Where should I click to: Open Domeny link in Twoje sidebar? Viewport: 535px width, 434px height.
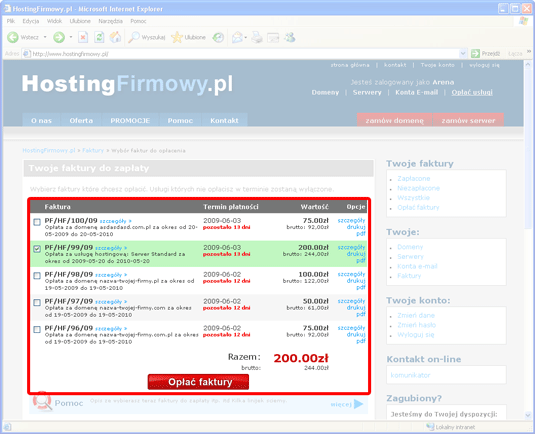pos(410,247)
